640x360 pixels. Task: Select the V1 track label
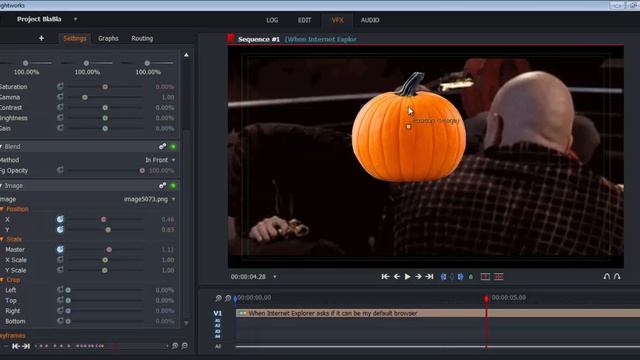(x=218, y=313)
